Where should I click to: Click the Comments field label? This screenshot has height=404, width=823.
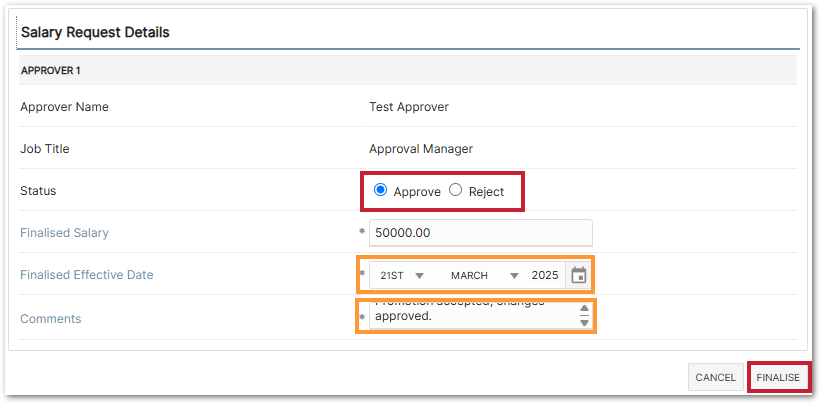pyautogui.click(x=51, y=319)
